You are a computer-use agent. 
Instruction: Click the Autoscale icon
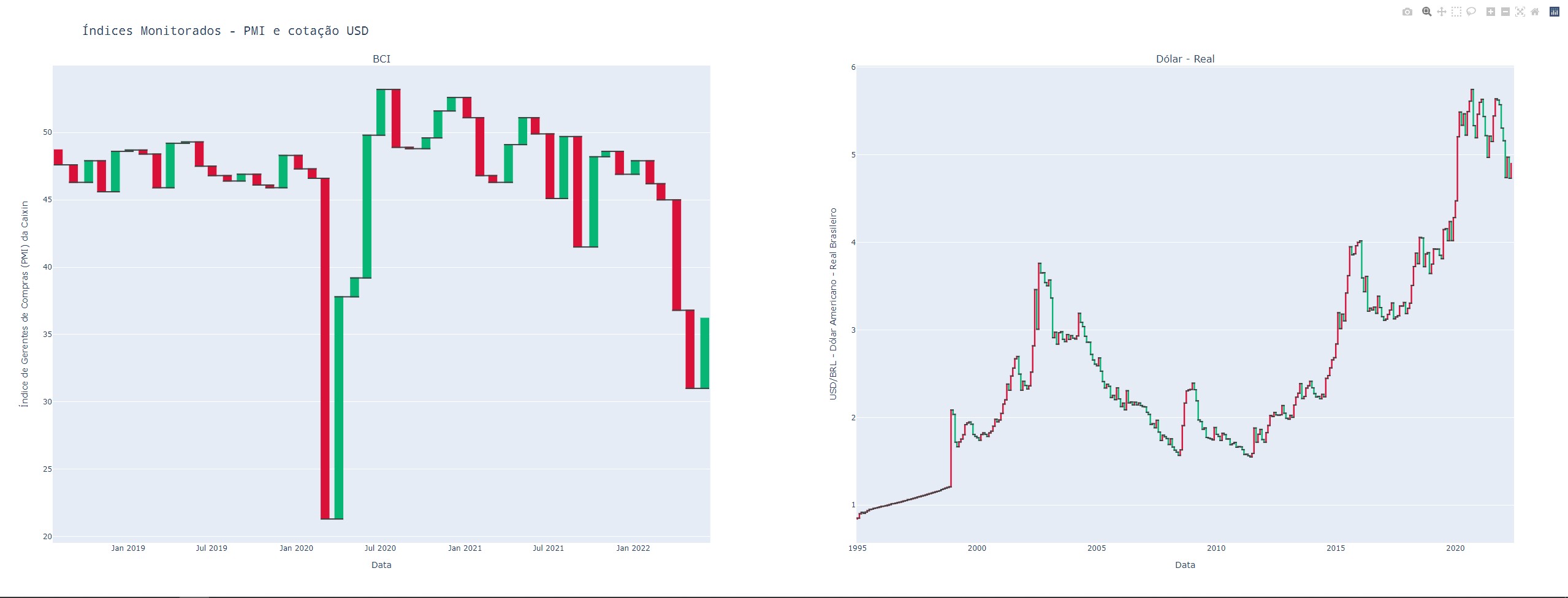1519,12
